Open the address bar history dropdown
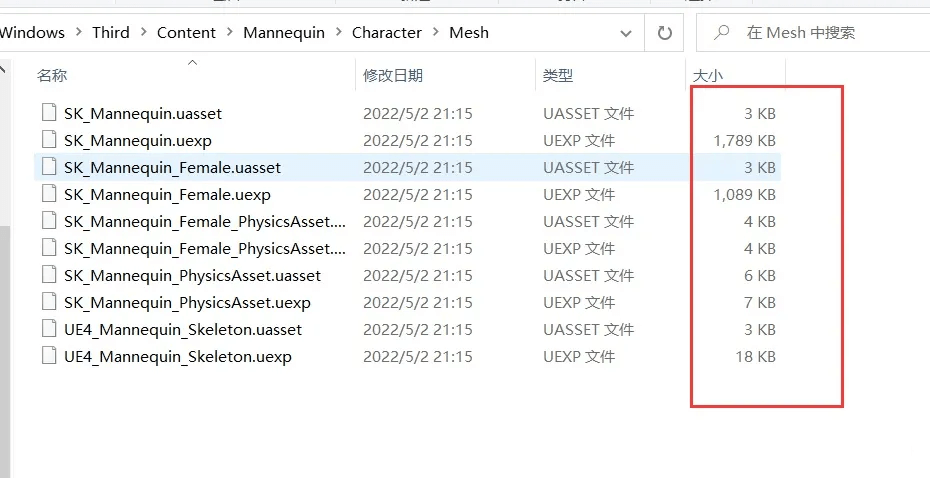930x478 pixels. 627,33
